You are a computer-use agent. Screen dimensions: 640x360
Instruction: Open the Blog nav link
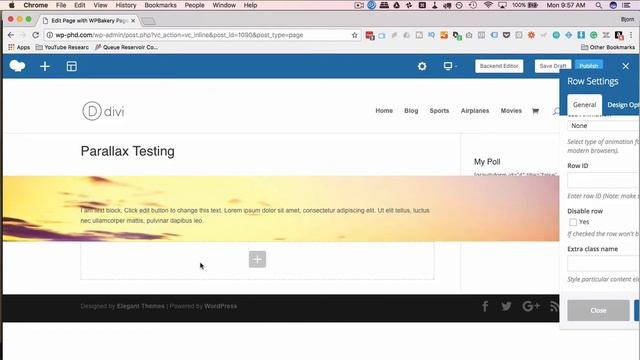click(411, 111)
